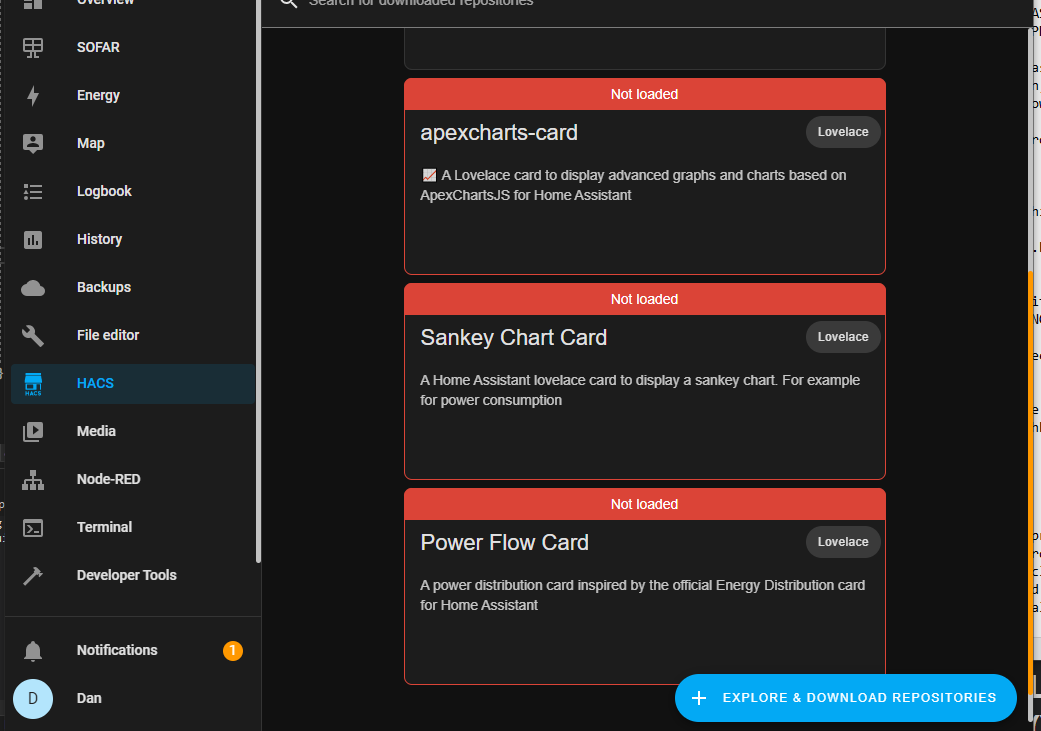This screenshot has height=731, width=1041.
Task: Click Lovelace chip on Power Flow Card
Action: [842, 542]
